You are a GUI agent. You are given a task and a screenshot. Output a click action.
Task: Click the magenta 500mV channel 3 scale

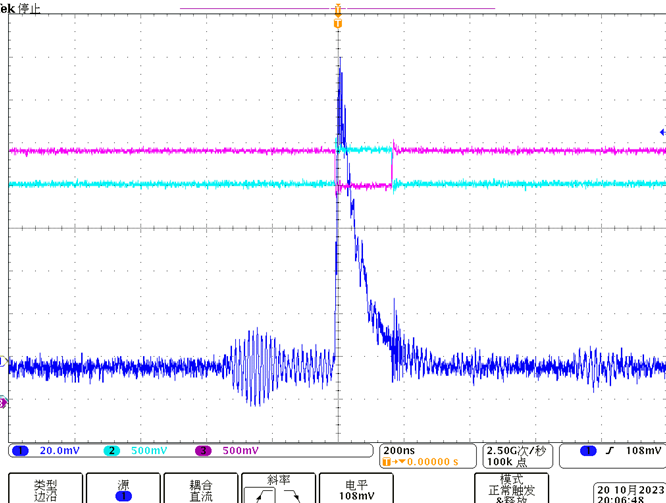coord(240,451)
